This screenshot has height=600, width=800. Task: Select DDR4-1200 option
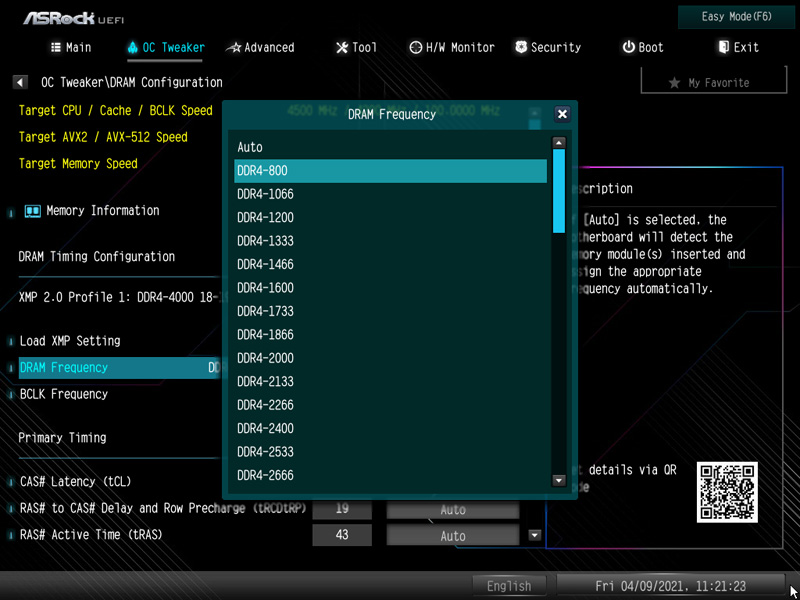pos(390,218)
